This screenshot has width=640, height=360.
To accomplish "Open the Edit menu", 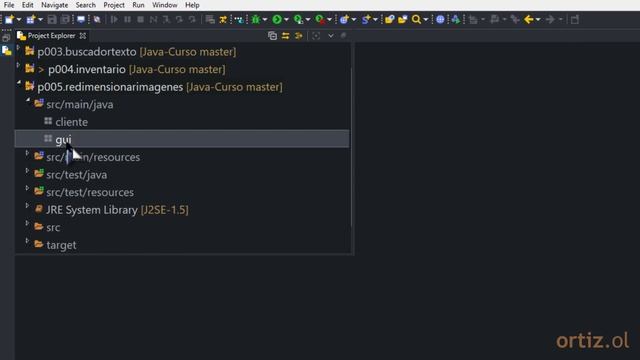I will pyautogui.click(x=28, y=5).
